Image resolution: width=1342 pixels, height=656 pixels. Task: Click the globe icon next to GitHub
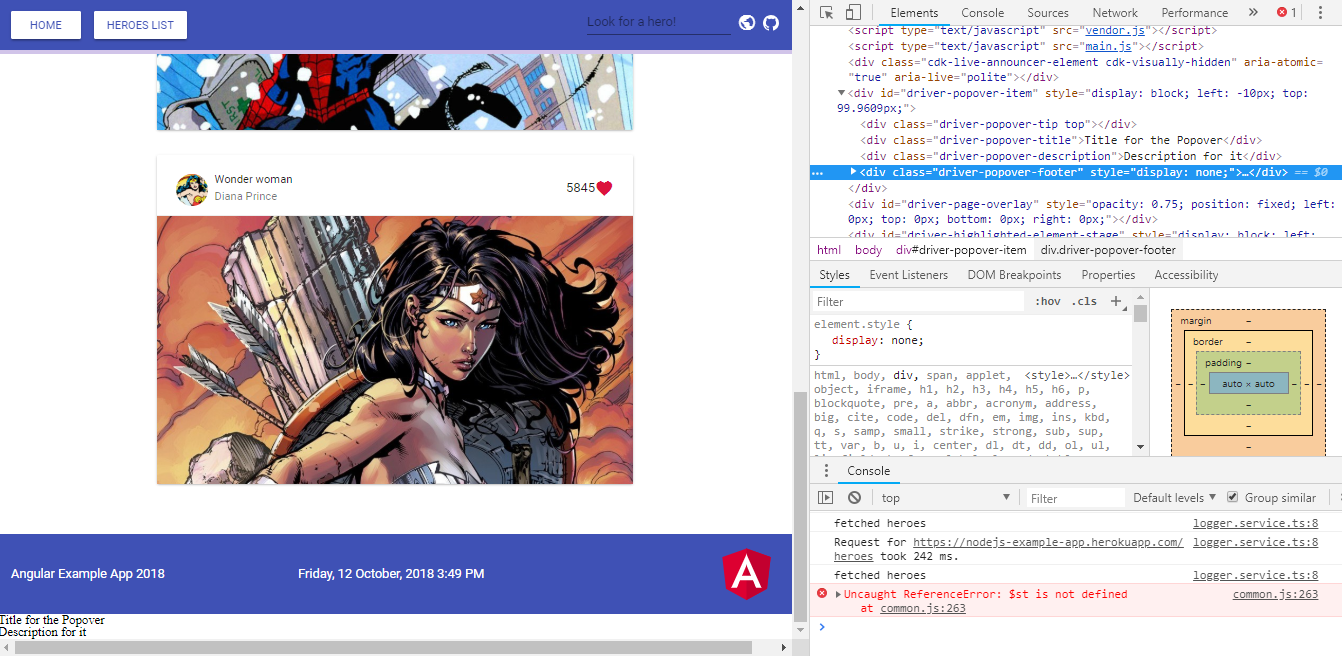747,21
